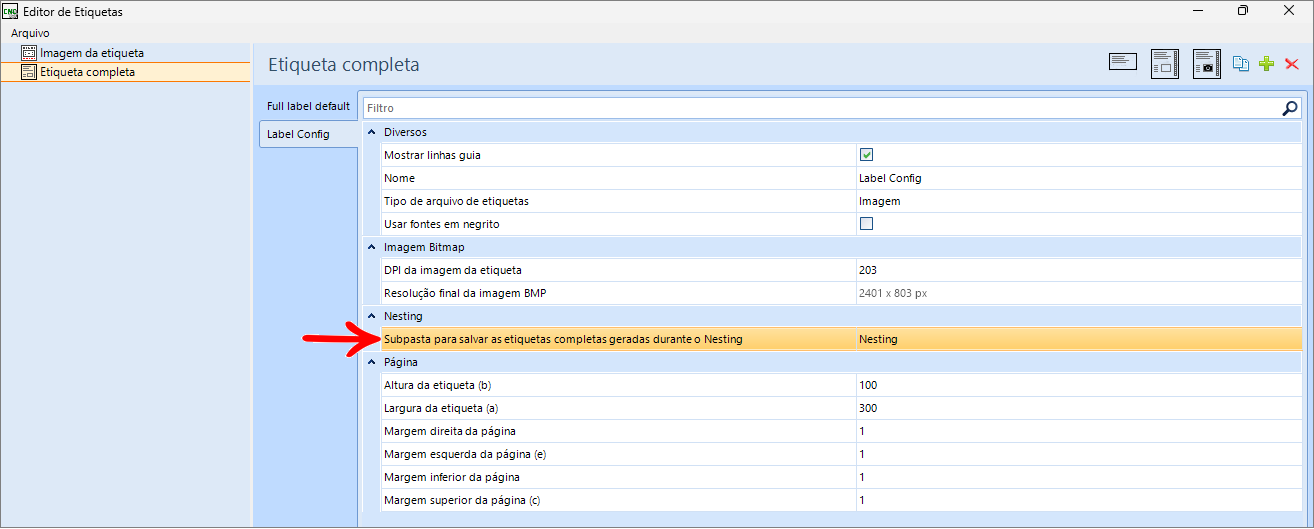Screen dimensions: 1314x529
Task: Click the magnifier search icon in the Filtro box
Action: click(x=1290, y=108)
